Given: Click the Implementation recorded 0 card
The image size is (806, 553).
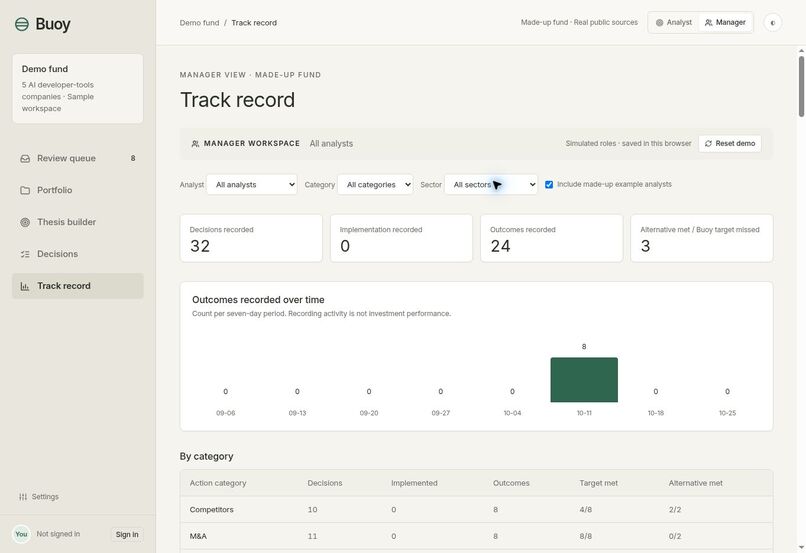Looking at the screenshot, I should point(401,238).
